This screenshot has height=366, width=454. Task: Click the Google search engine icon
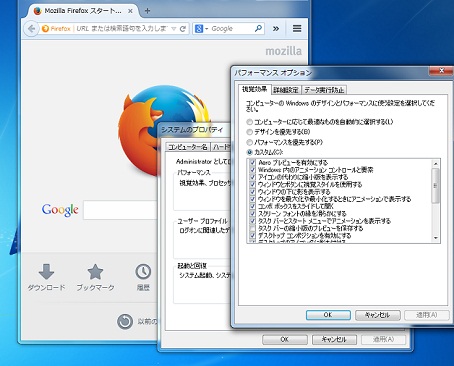click(x=199, y=29)
